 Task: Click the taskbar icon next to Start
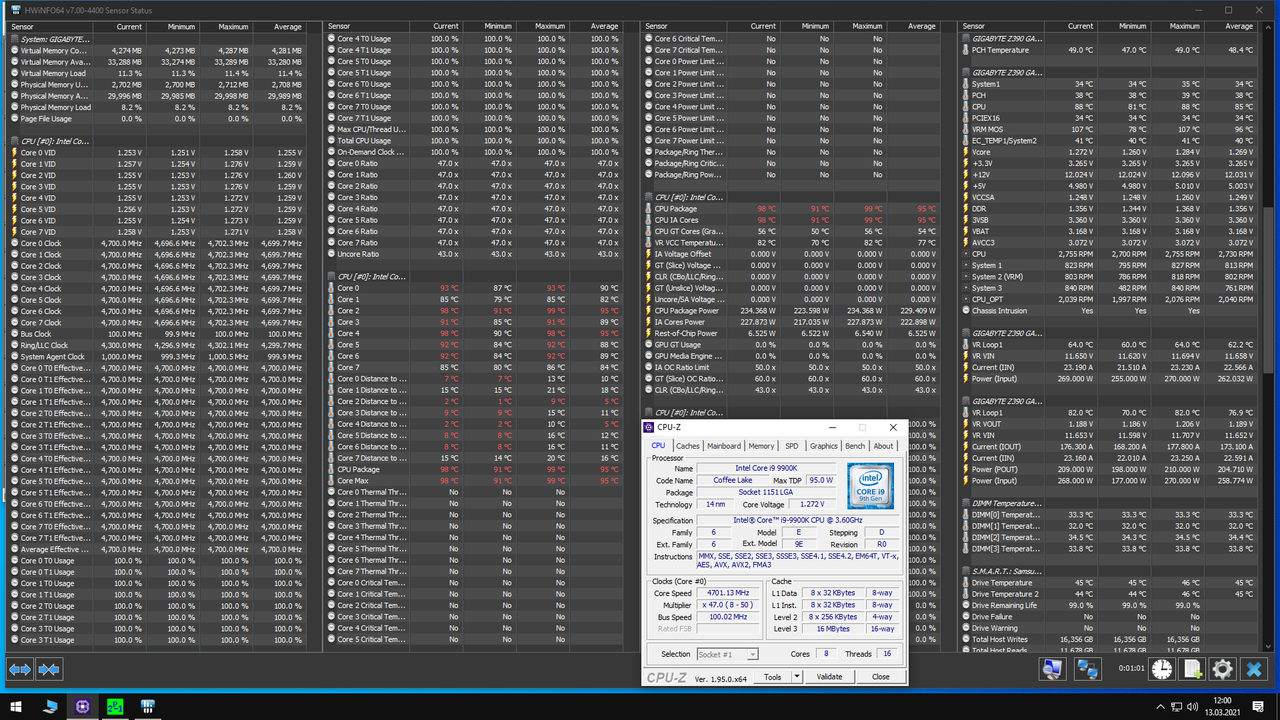point(50,706)
